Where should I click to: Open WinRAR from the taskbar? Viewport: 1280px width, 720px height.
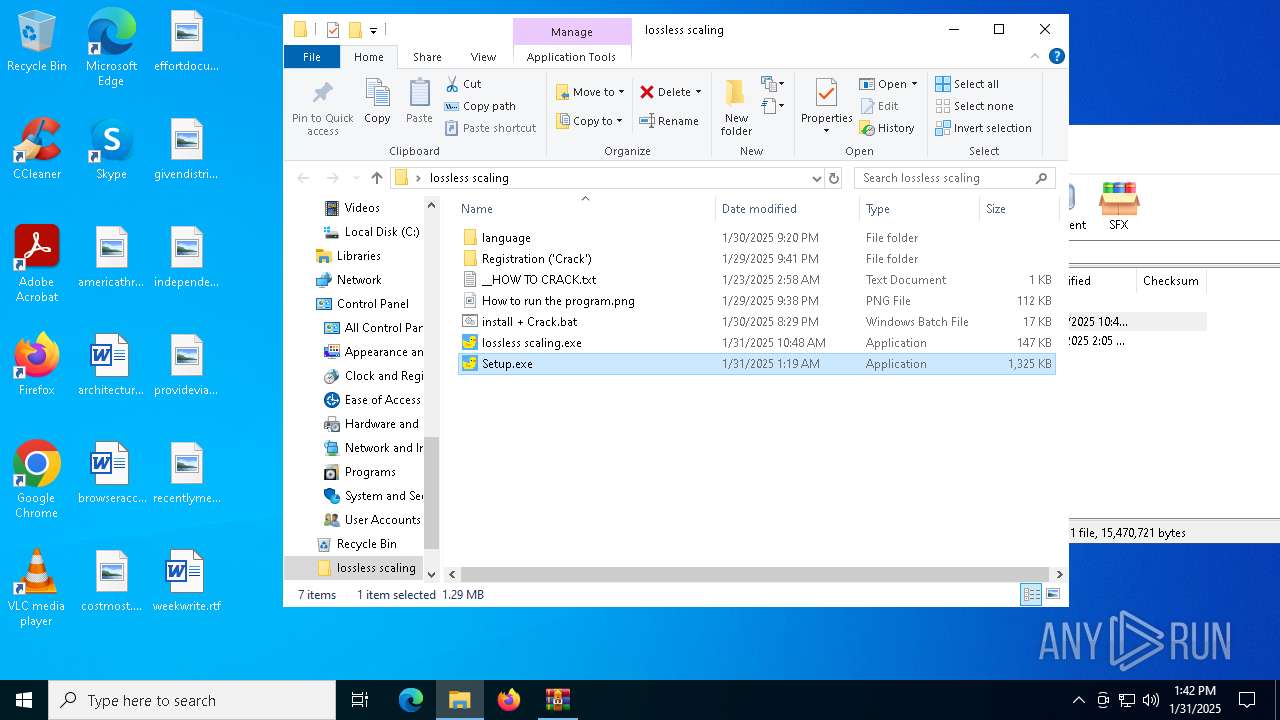[557, 700]
